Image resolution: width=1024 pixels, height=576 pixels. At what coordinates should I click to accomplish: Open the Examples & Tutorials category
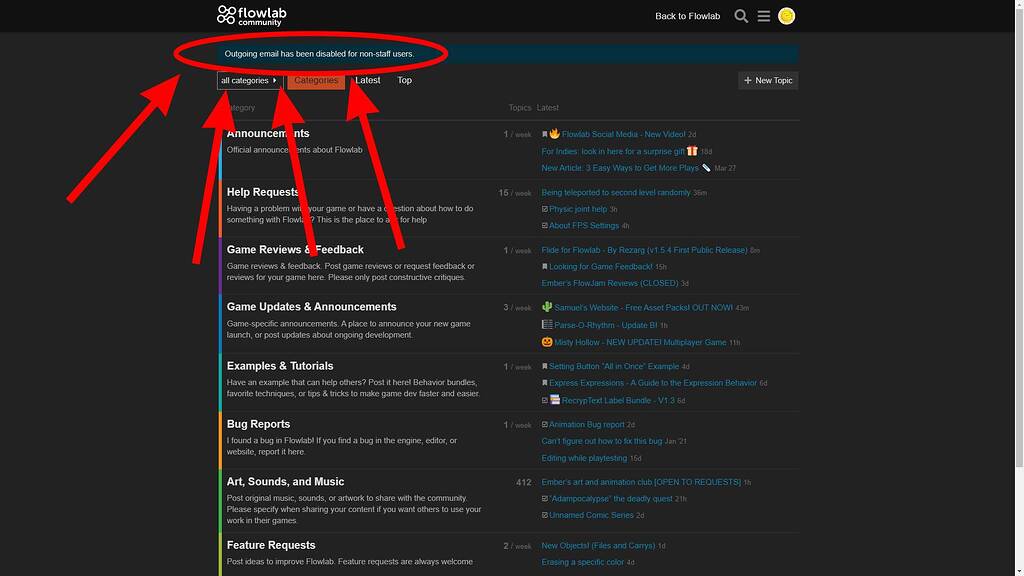pos(280,366)
